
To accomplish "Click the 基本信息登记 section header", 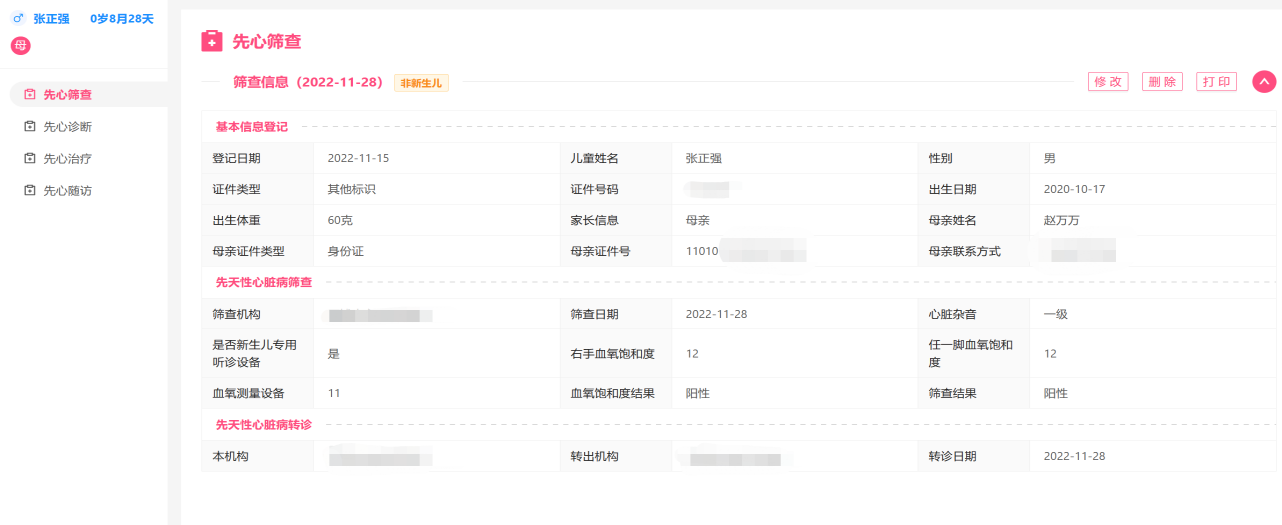I will coord(251,127).
